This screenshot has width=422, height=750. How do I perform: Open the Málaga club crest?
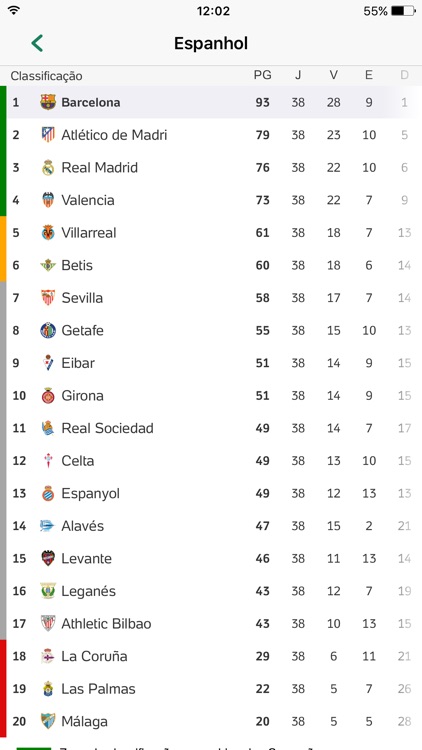[48, 721]
